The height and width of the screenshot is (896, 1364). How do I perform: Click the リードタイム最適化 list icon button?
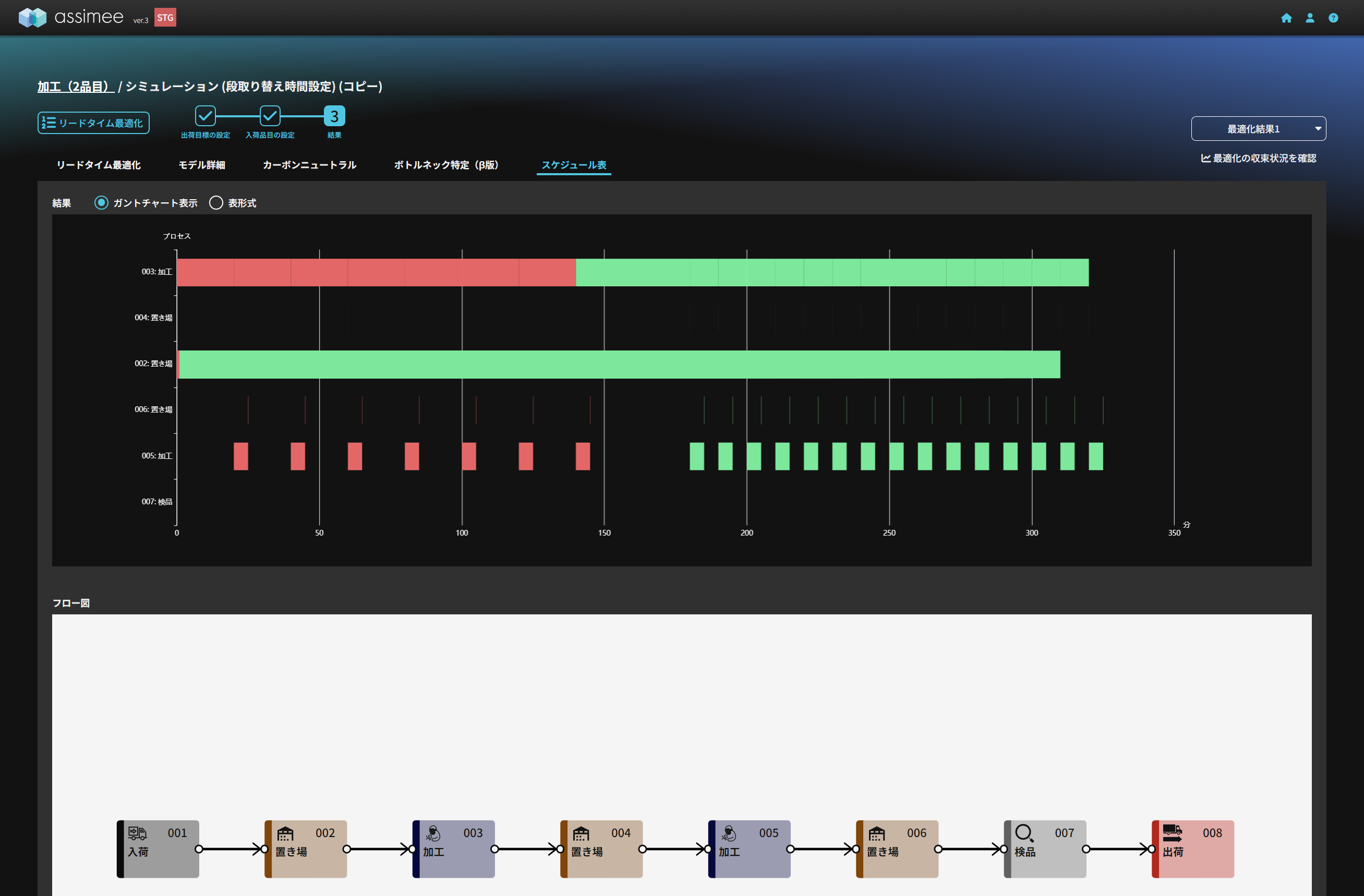(x=93, y=123)
